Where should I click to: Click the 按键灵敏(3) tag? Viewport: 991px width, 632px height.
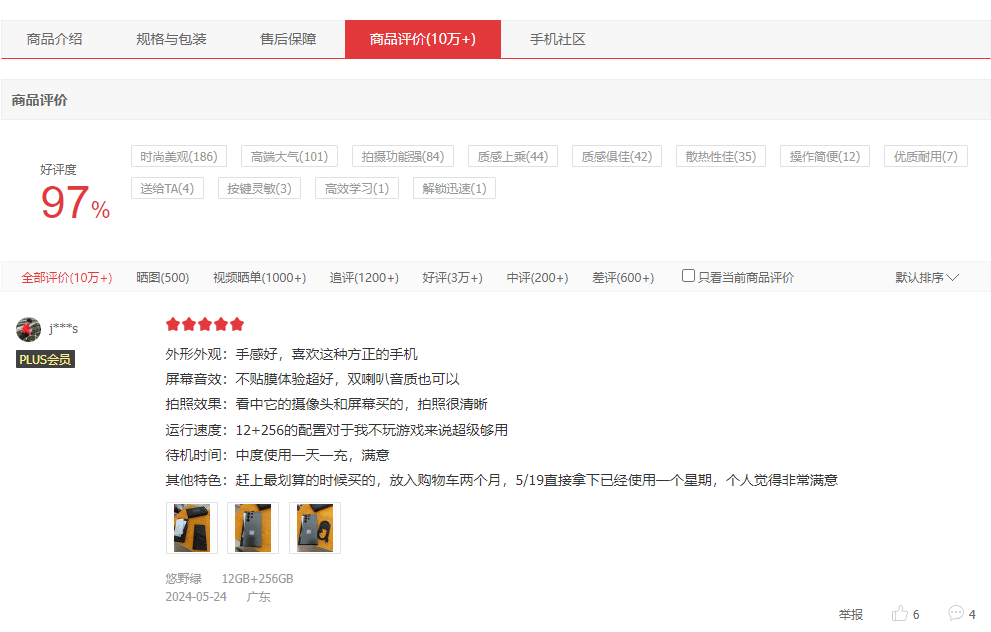(x=259, y=188)
